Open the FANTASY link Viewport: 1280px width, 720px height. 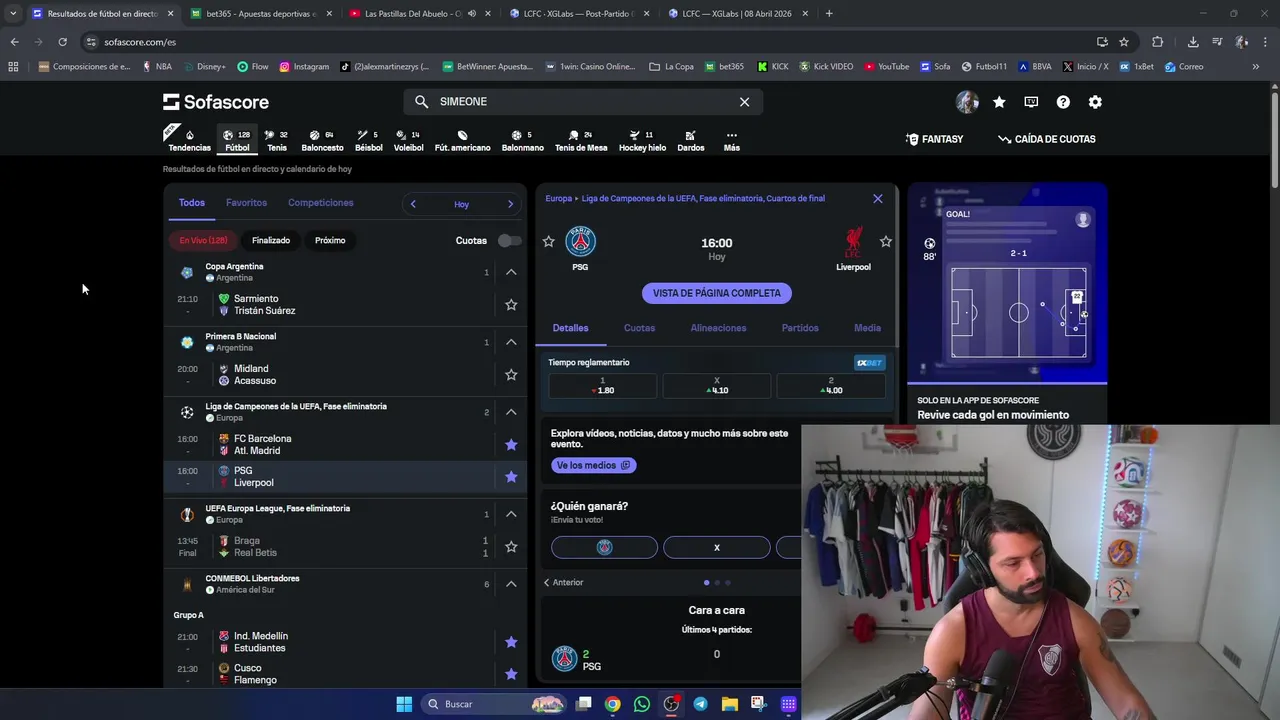point(934,139)
